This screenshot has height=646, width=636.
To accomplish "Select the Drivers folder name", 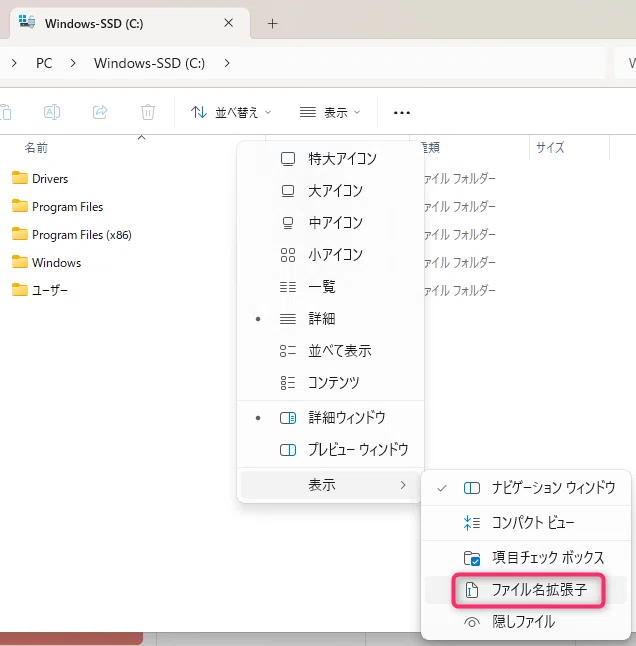I will 50,179.
